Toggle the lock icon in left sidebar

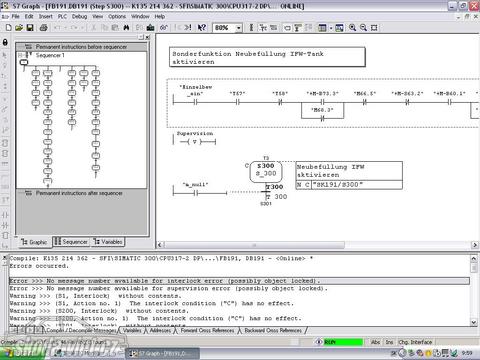(5, 42)
